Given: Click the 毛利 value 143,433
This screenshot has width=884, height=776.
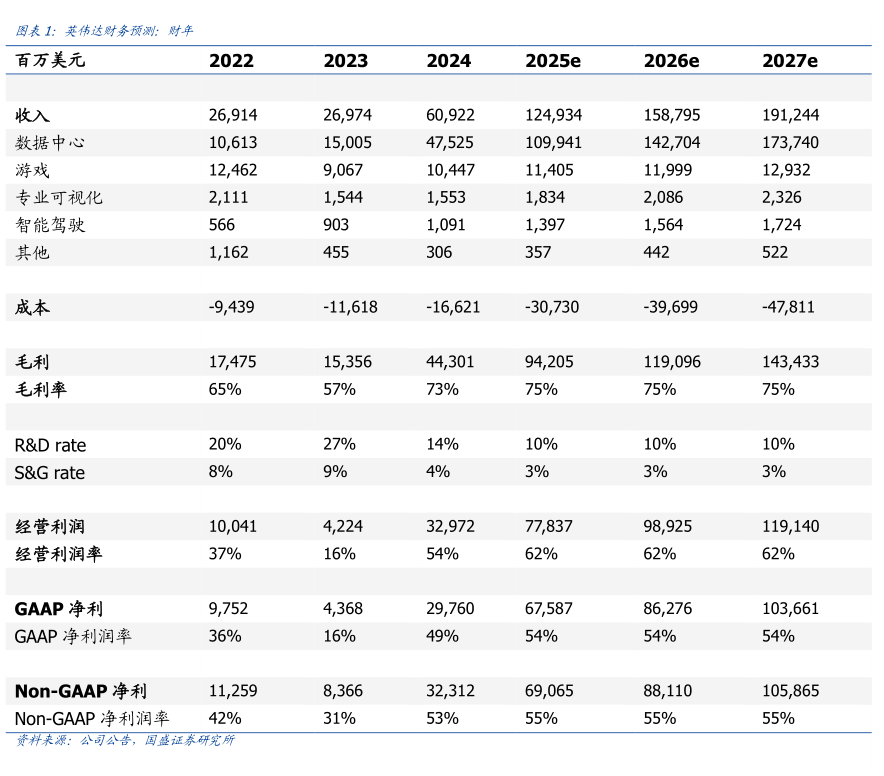Looking at the screenshot, I should (791, 362).
